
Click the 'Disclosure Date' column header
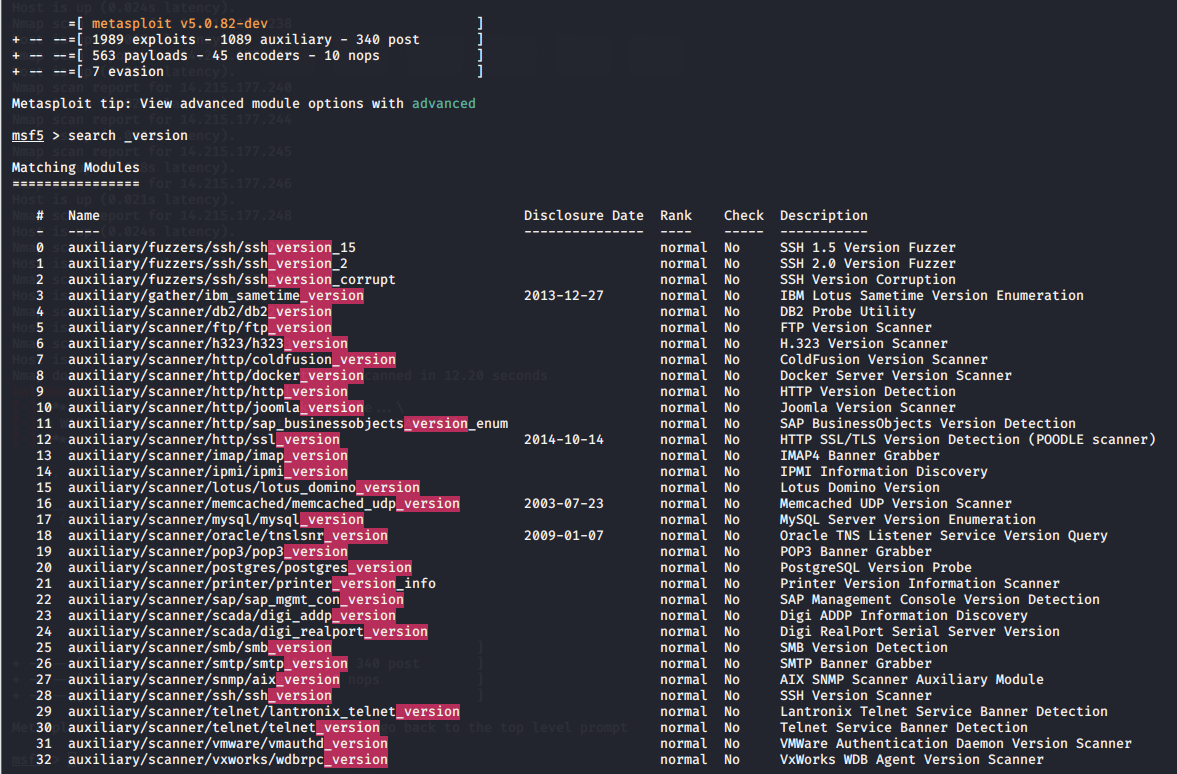click(583, 215)
